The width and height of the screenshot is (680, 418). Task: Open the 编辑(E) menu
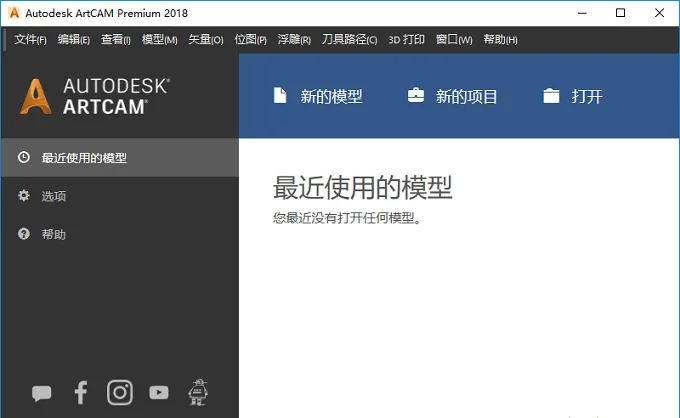click(74, 39)
